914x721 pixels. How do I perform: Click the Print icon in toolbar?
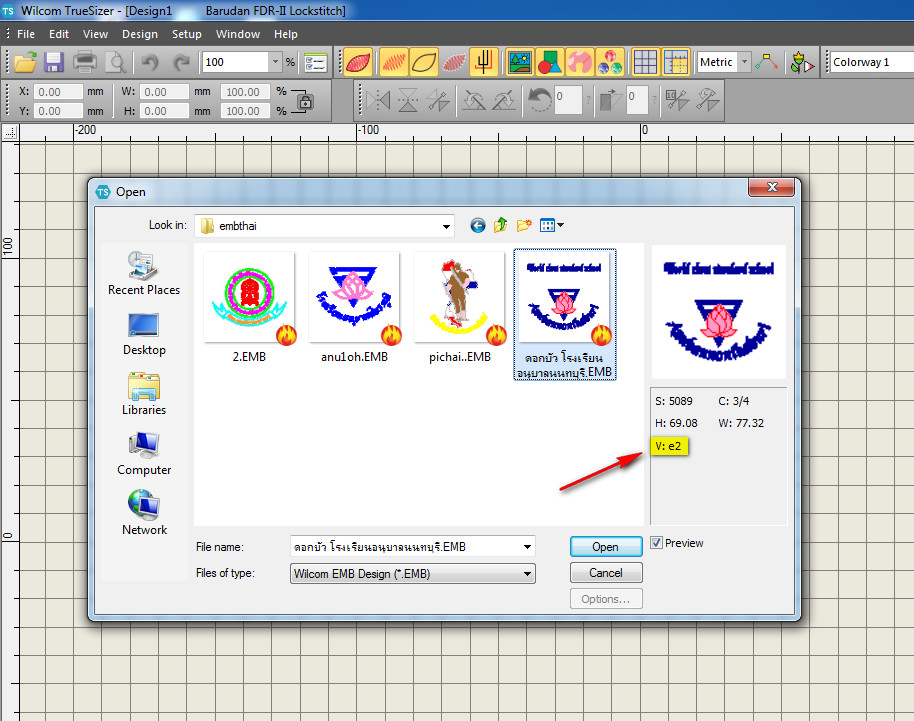click(x=85, y=62)
